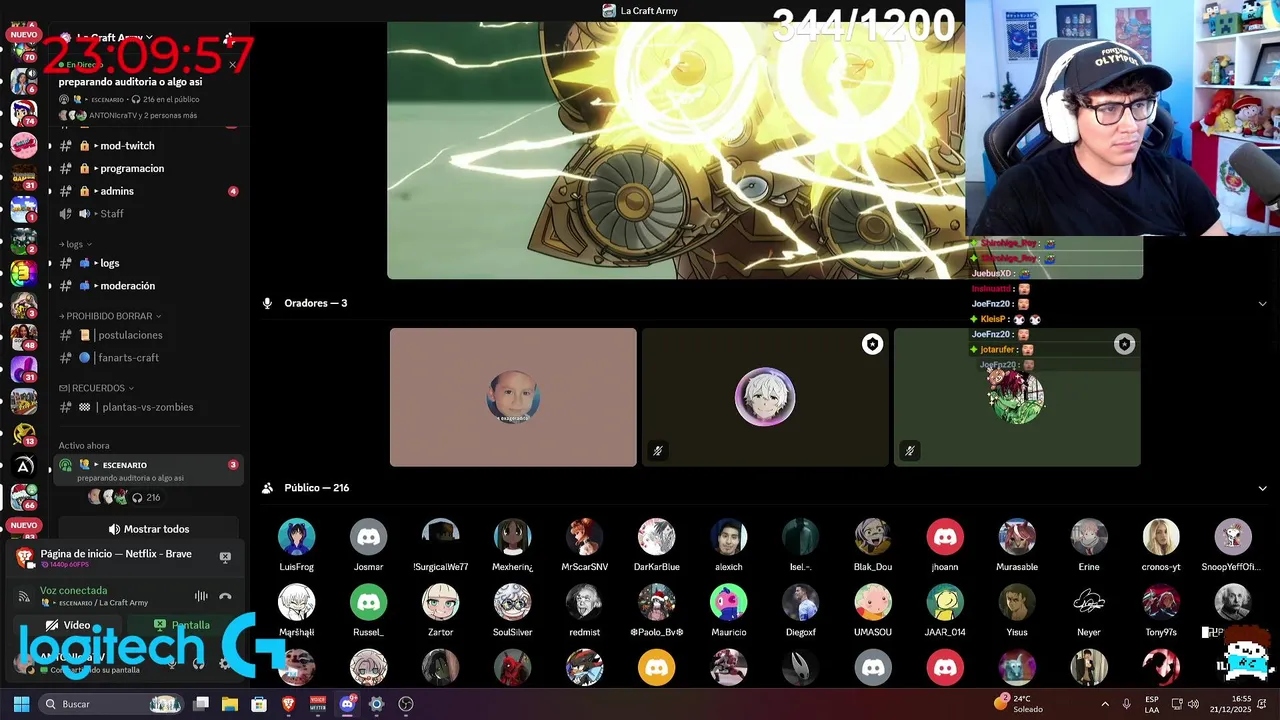Open the Windows Start menu

pos(21,704)
